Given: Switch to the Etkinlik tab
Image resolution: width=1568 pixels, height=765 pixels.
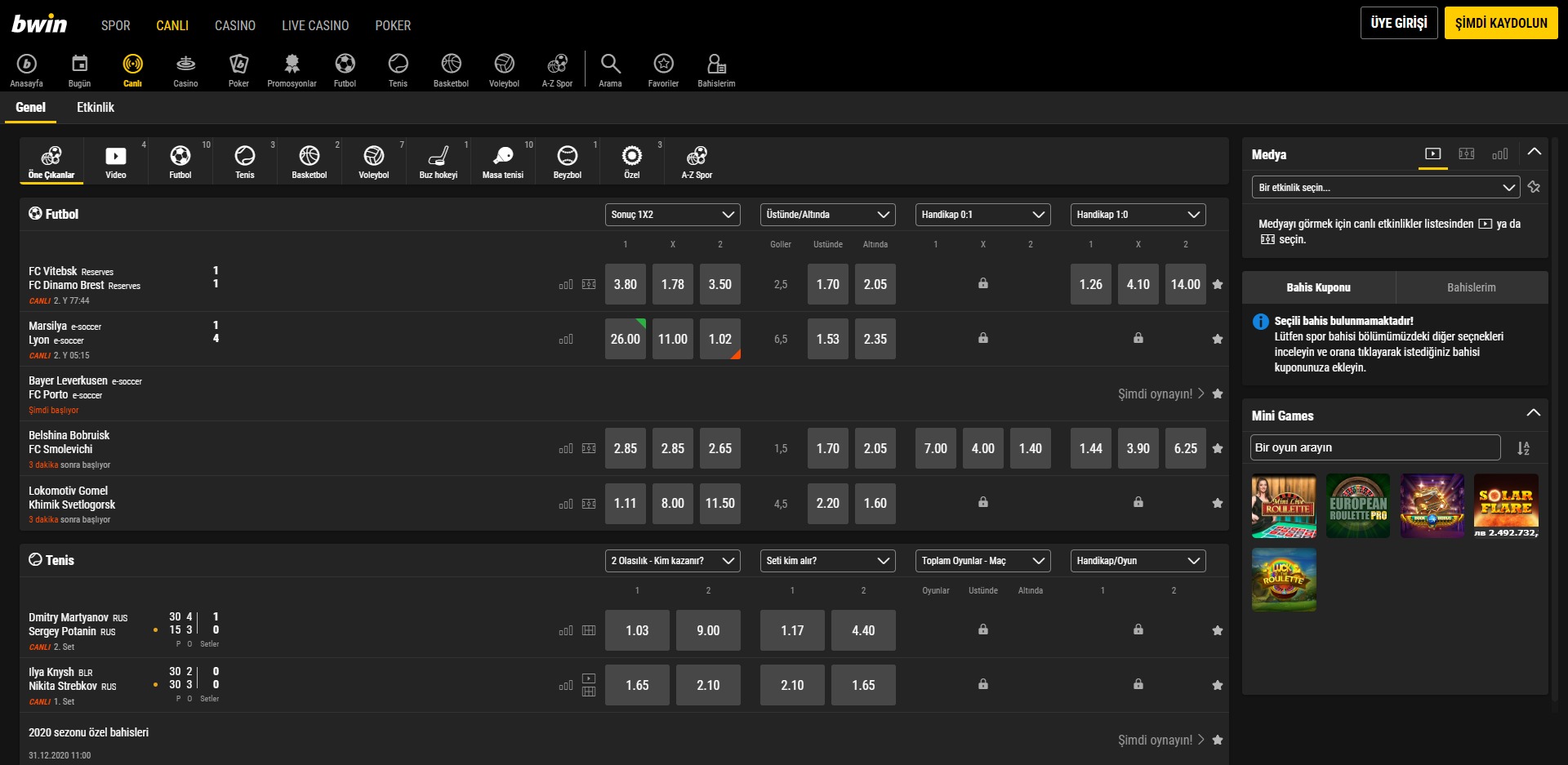Looking at the screenshot, I should pos(96,107).
